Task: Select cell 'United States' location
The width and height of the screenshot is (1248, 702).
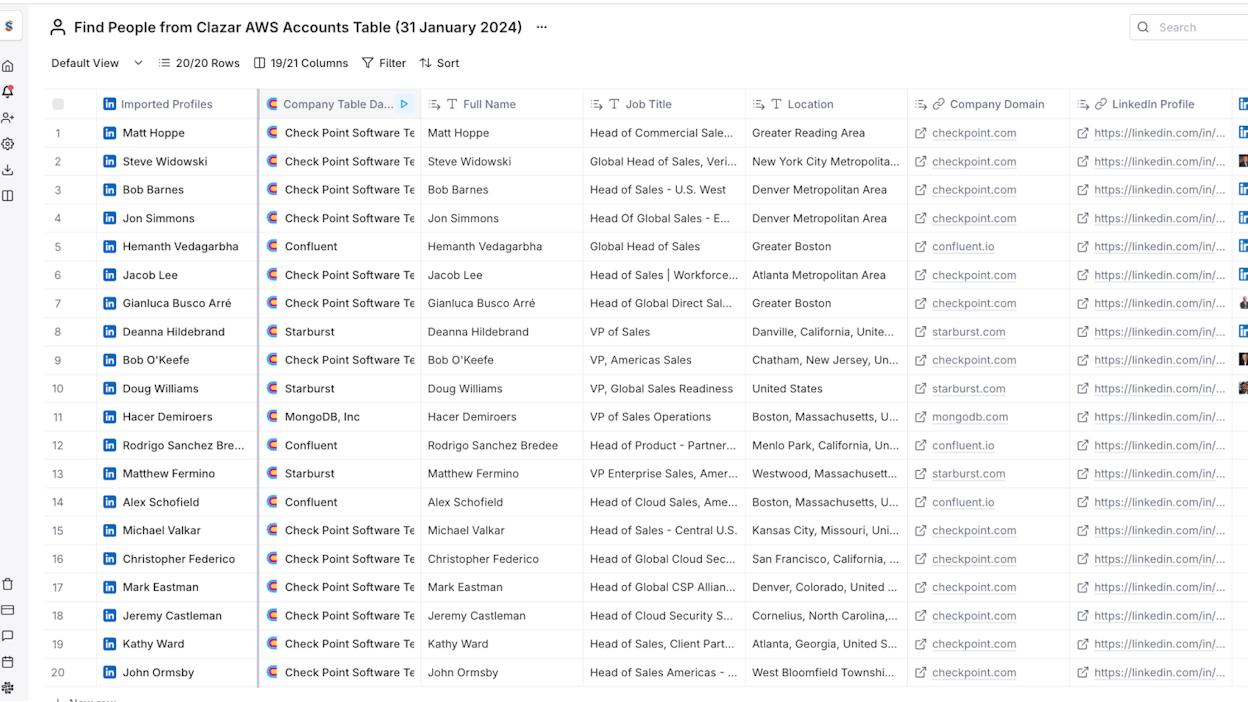Action: coord(826,389)
